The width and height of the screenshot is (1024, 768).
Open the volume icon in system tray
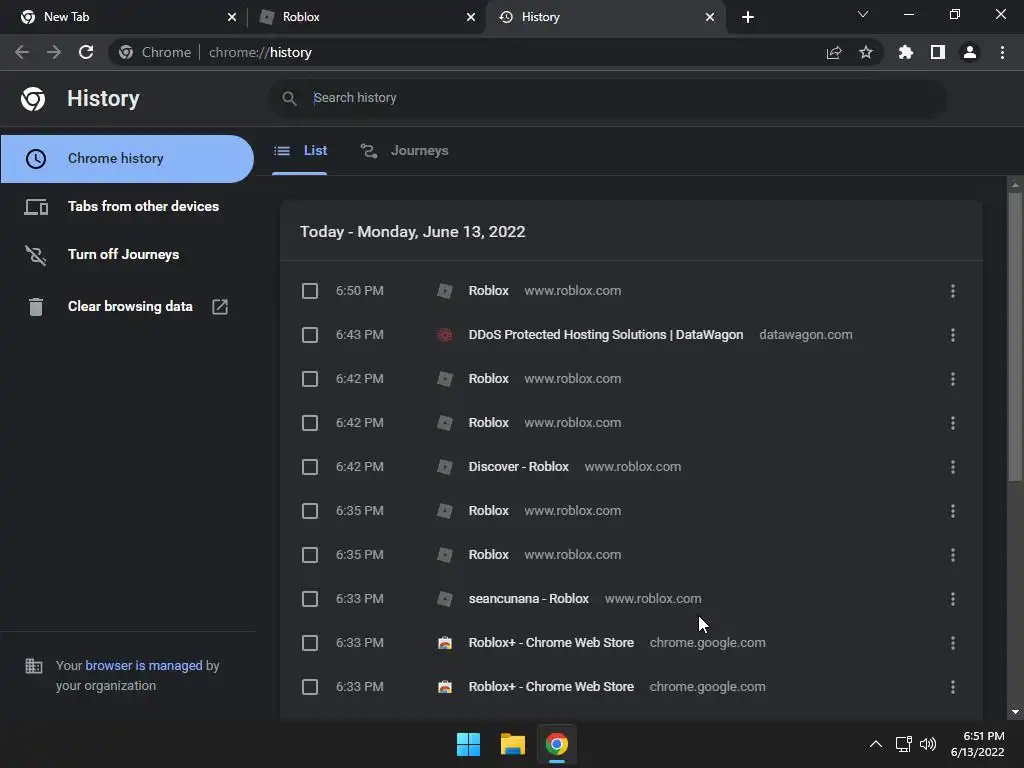tap(928, 744)
